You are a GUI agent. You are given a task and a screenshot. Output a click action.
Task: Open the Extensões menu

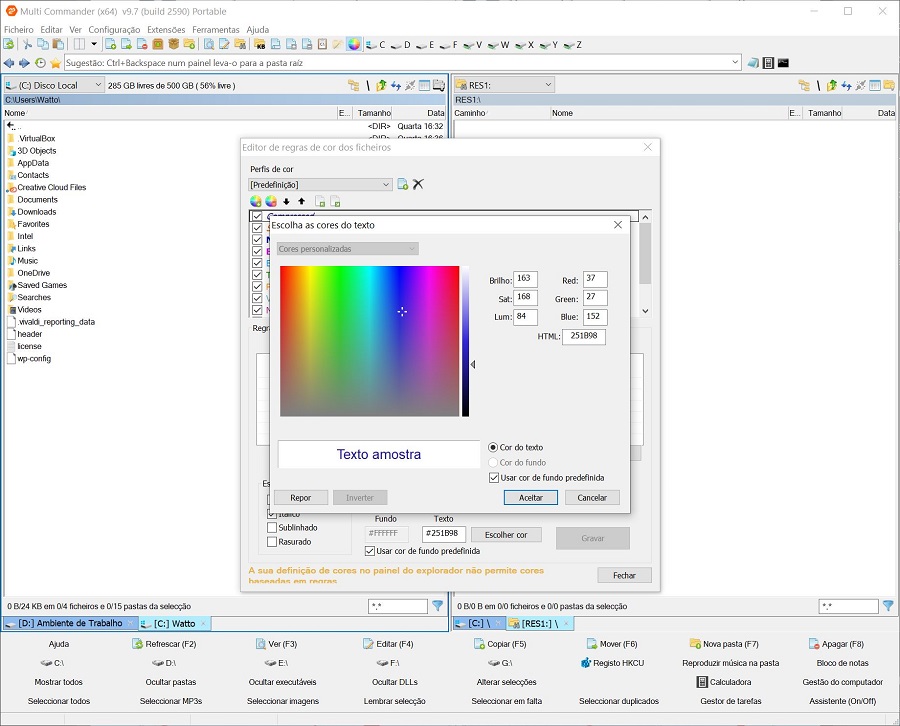pos(166,29)
